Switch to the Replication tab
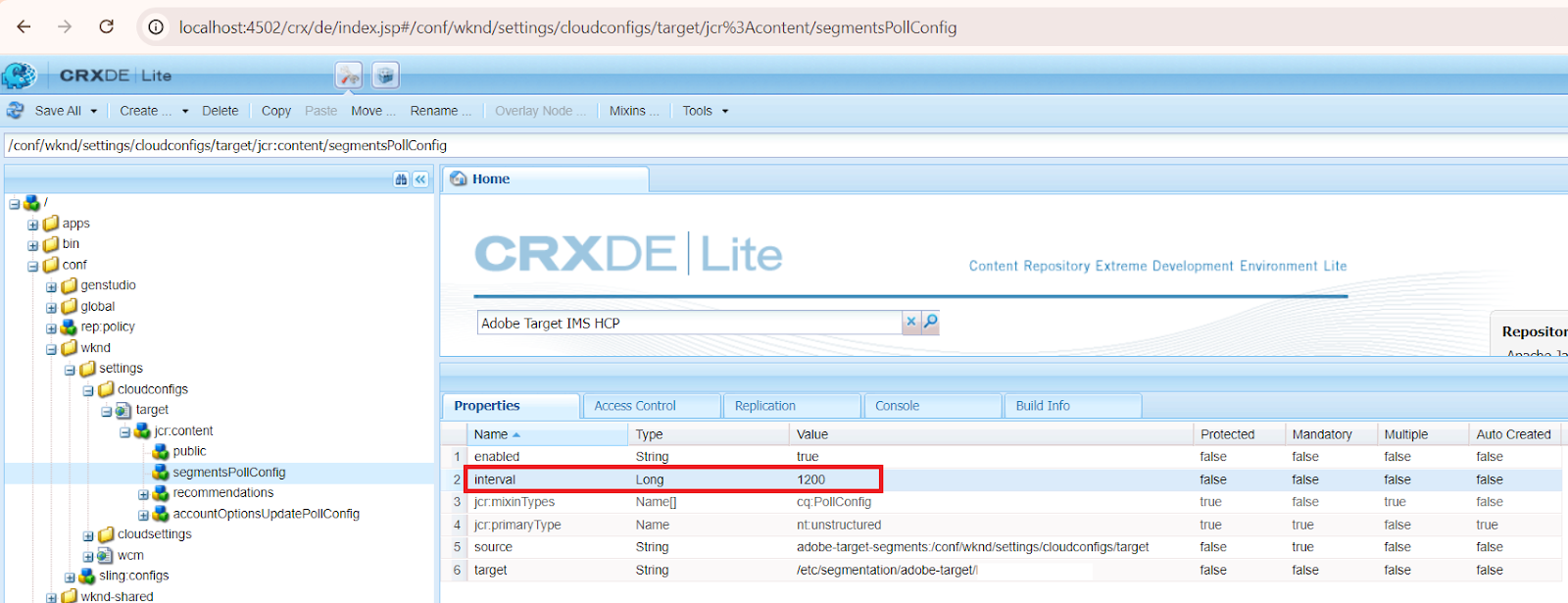Screen dimensions: 1568x603 pos(793,406)
